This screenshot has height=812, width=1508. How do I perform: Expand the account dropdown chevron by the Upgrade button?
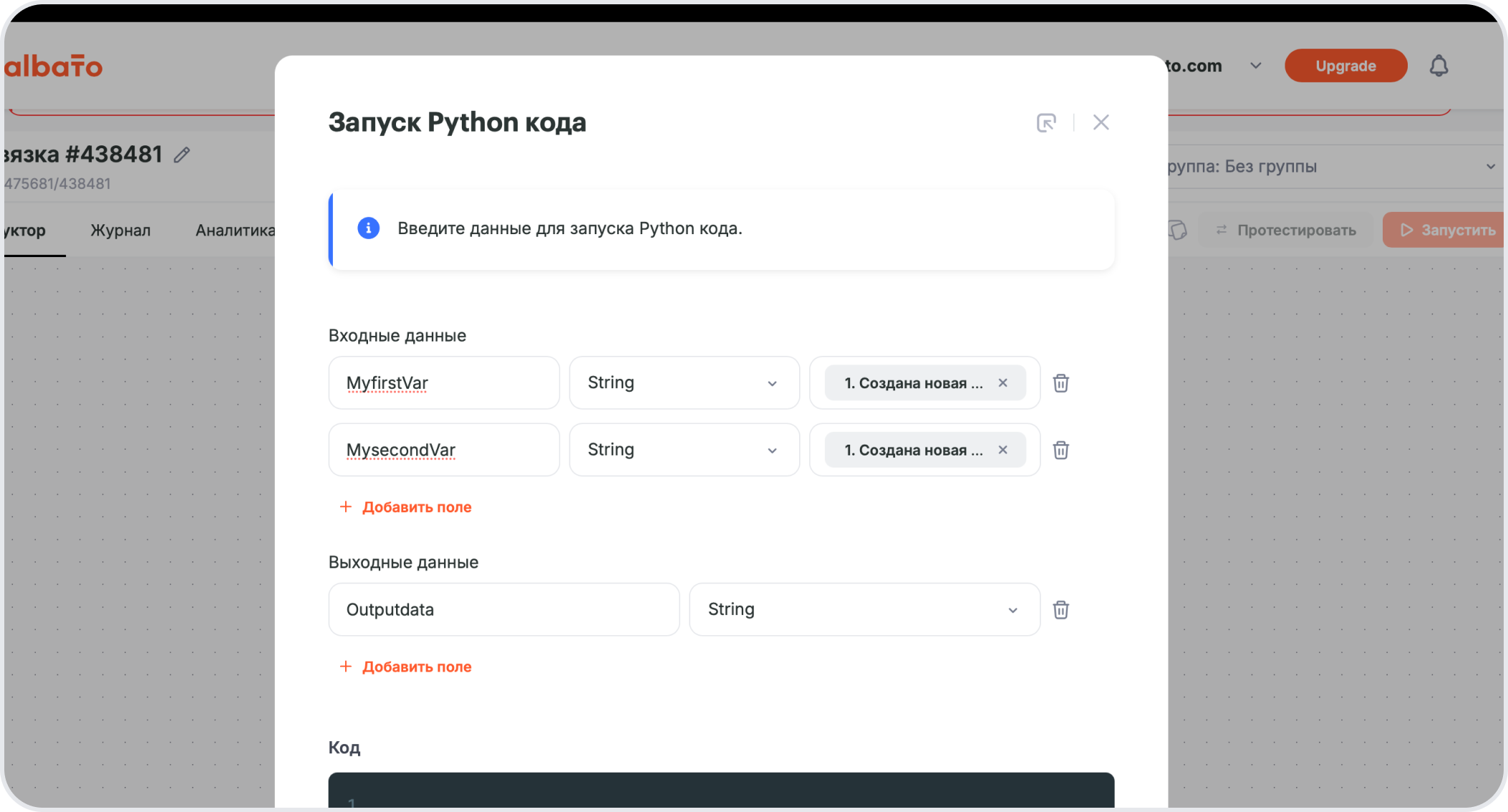[x=1255, y=66]
